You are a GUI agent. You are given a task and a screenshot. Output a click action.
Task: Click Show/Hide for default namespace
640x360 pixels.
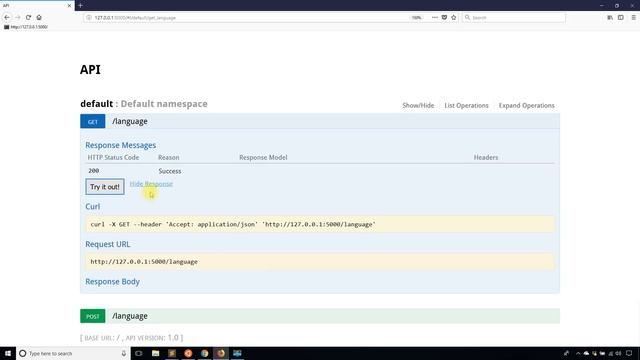click(x=418, y=105)
